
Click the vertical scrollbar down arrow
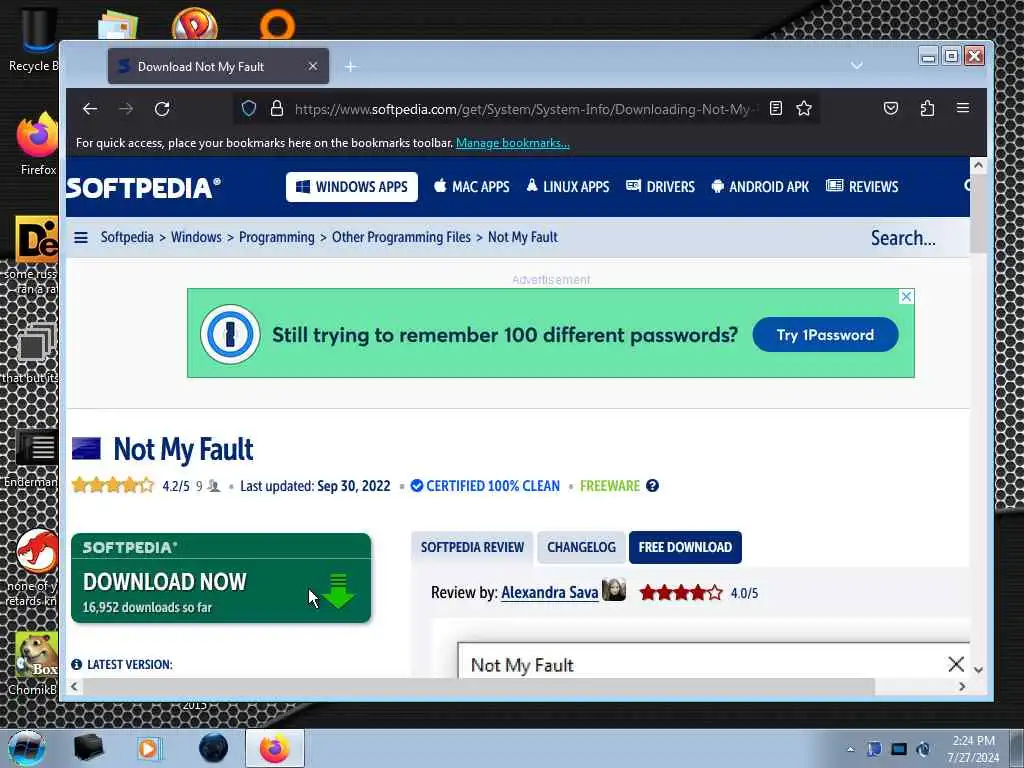tap(978, 670)
